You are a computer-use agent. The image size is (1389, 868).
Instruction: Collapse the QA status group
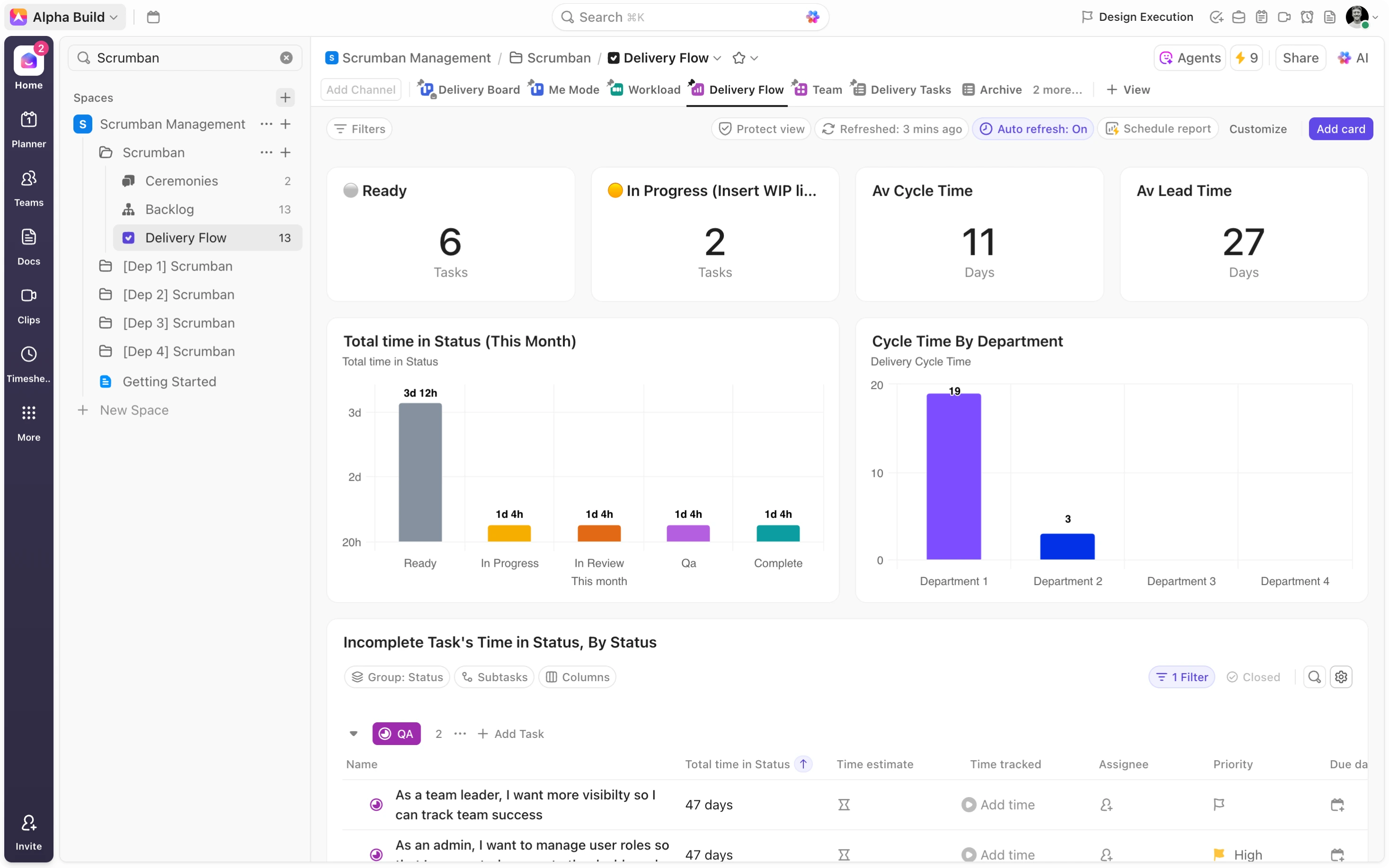point(354,733)
